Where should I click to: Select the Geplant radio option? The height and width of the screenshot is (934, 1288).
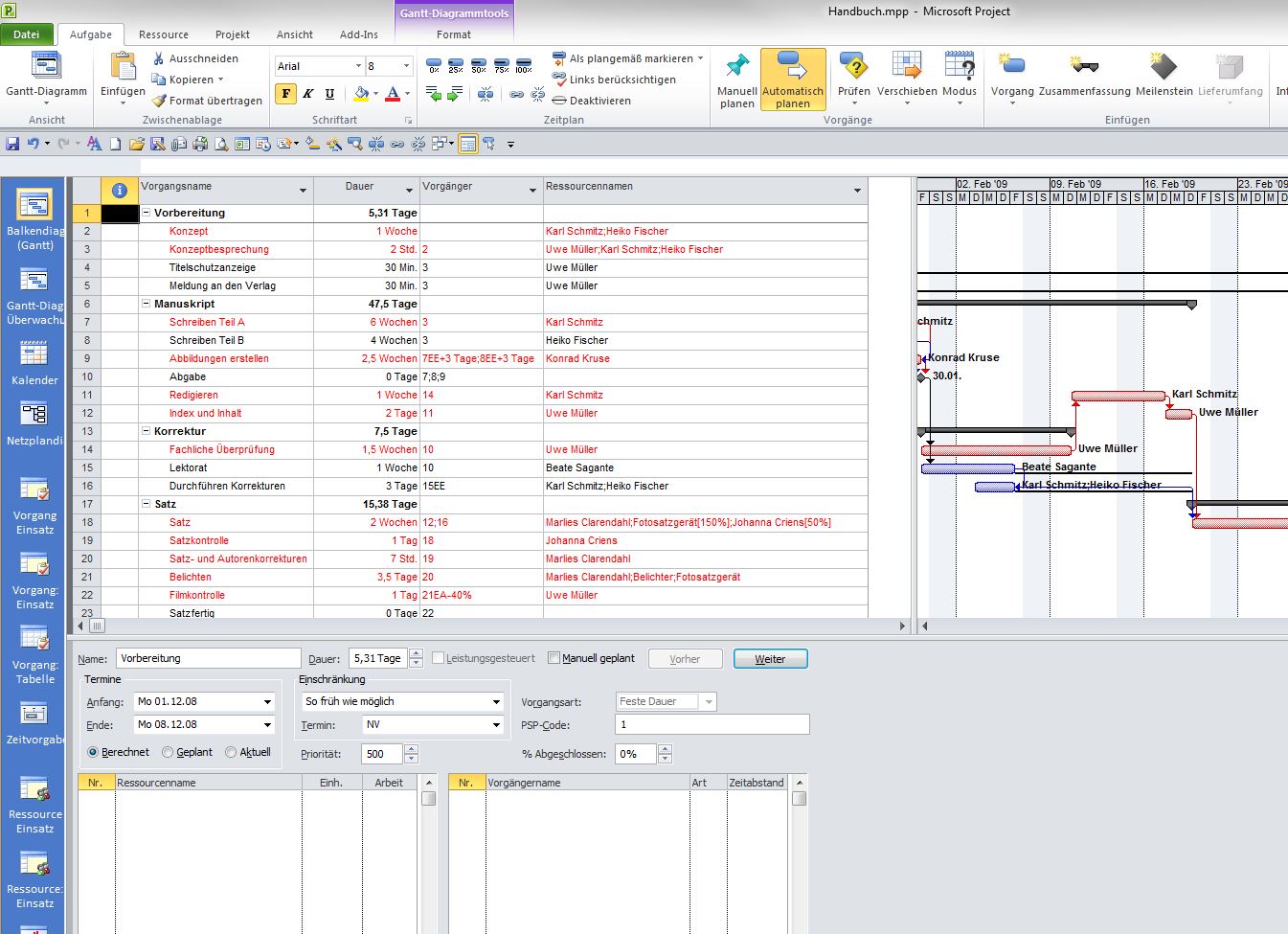point(168,752)
